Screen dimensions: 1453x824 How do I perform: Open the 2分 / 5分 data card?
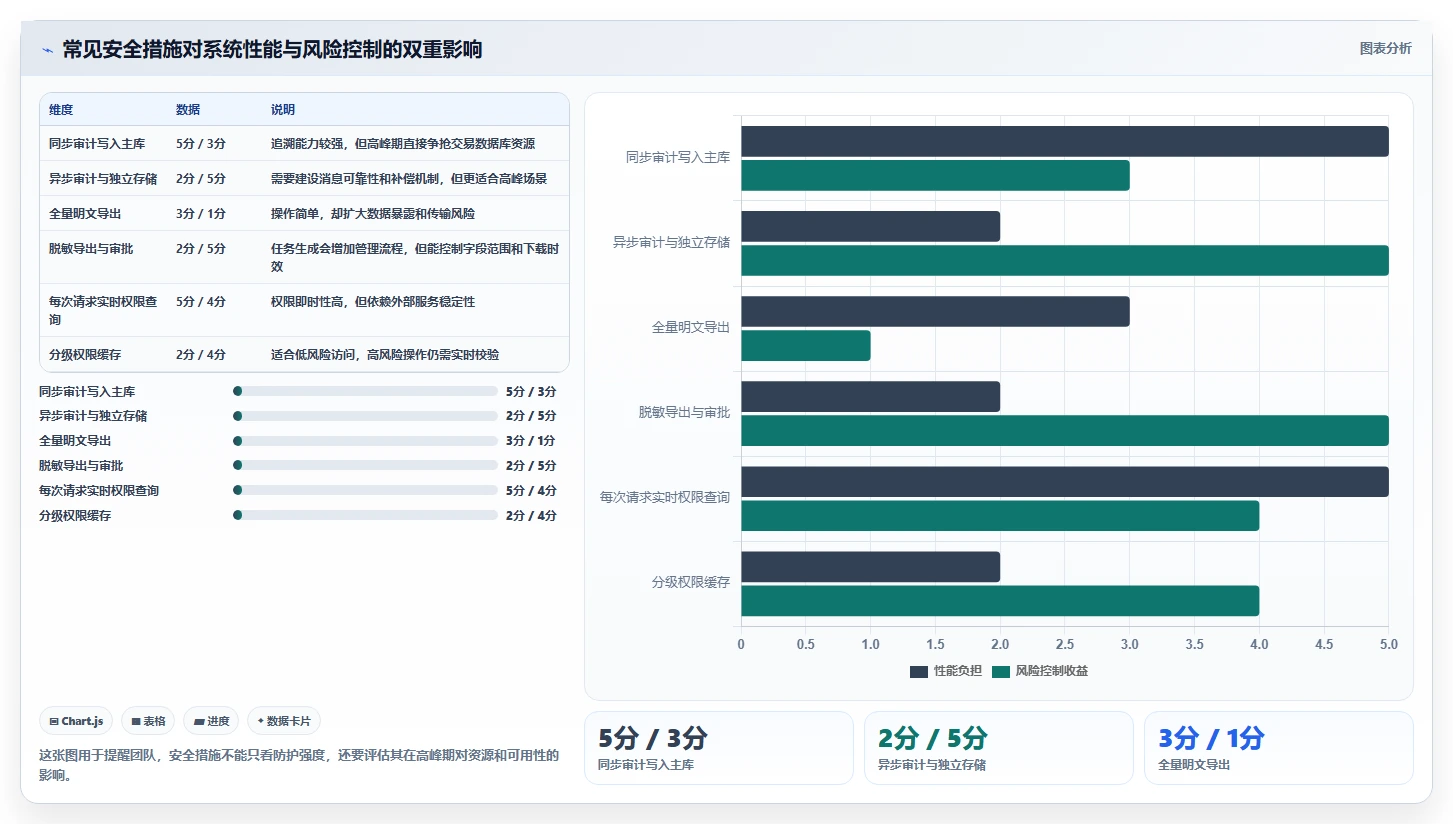click(x=998, y=748)
